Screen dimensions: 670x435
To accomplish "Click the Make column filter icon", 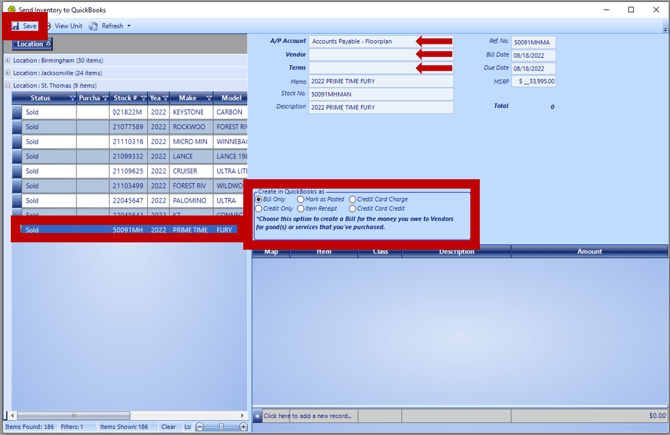I will point(209,98).
